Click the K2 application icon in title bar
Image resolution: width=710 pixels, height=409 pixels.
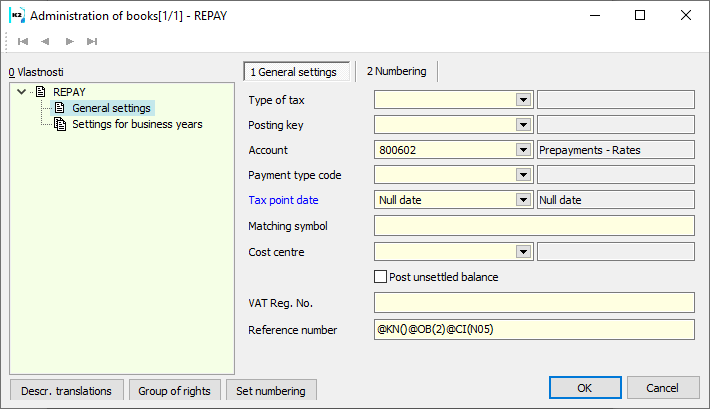click(x=17, y=15)
